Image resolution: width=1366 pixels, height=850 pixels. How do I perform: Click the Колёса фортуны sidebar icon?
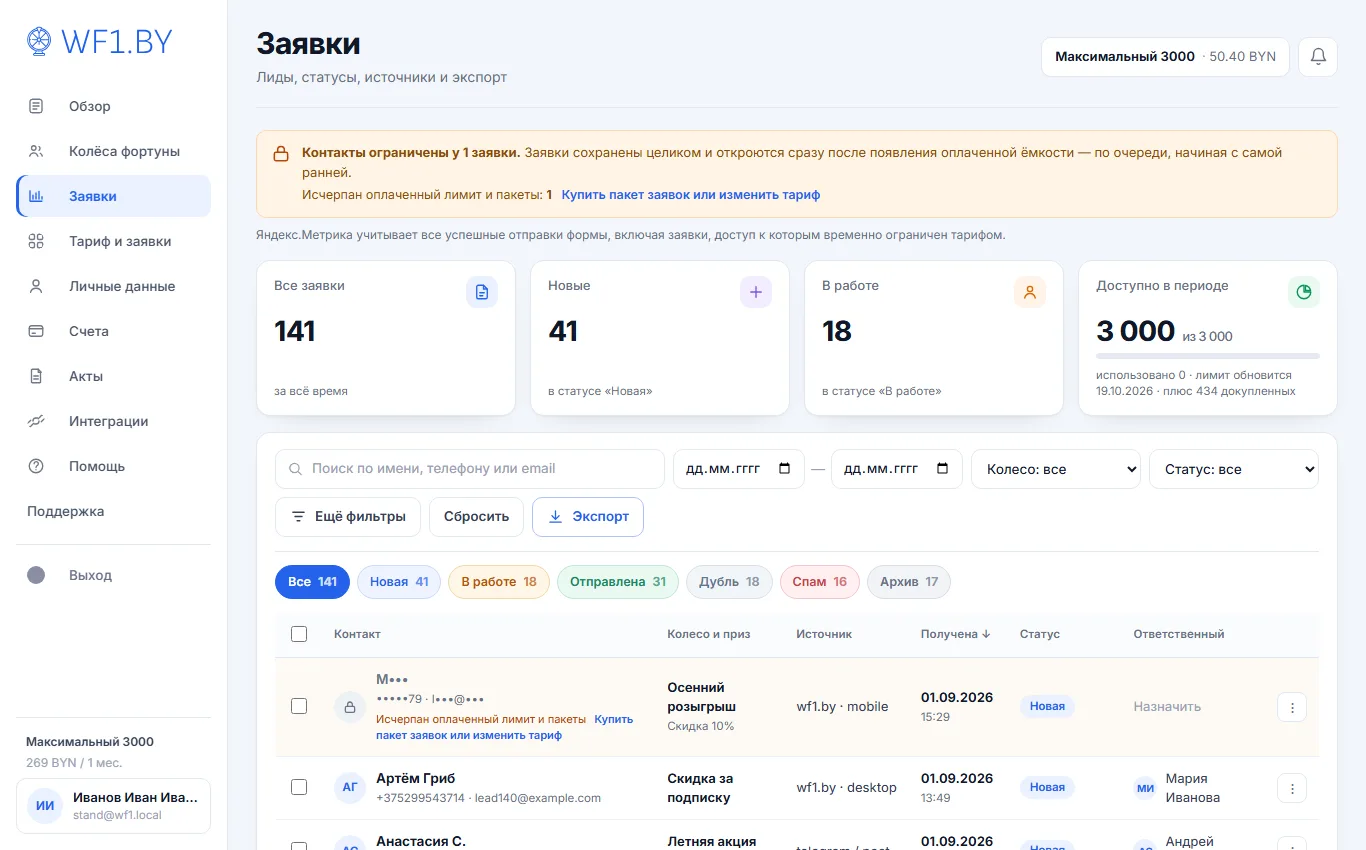coord(36,151)
